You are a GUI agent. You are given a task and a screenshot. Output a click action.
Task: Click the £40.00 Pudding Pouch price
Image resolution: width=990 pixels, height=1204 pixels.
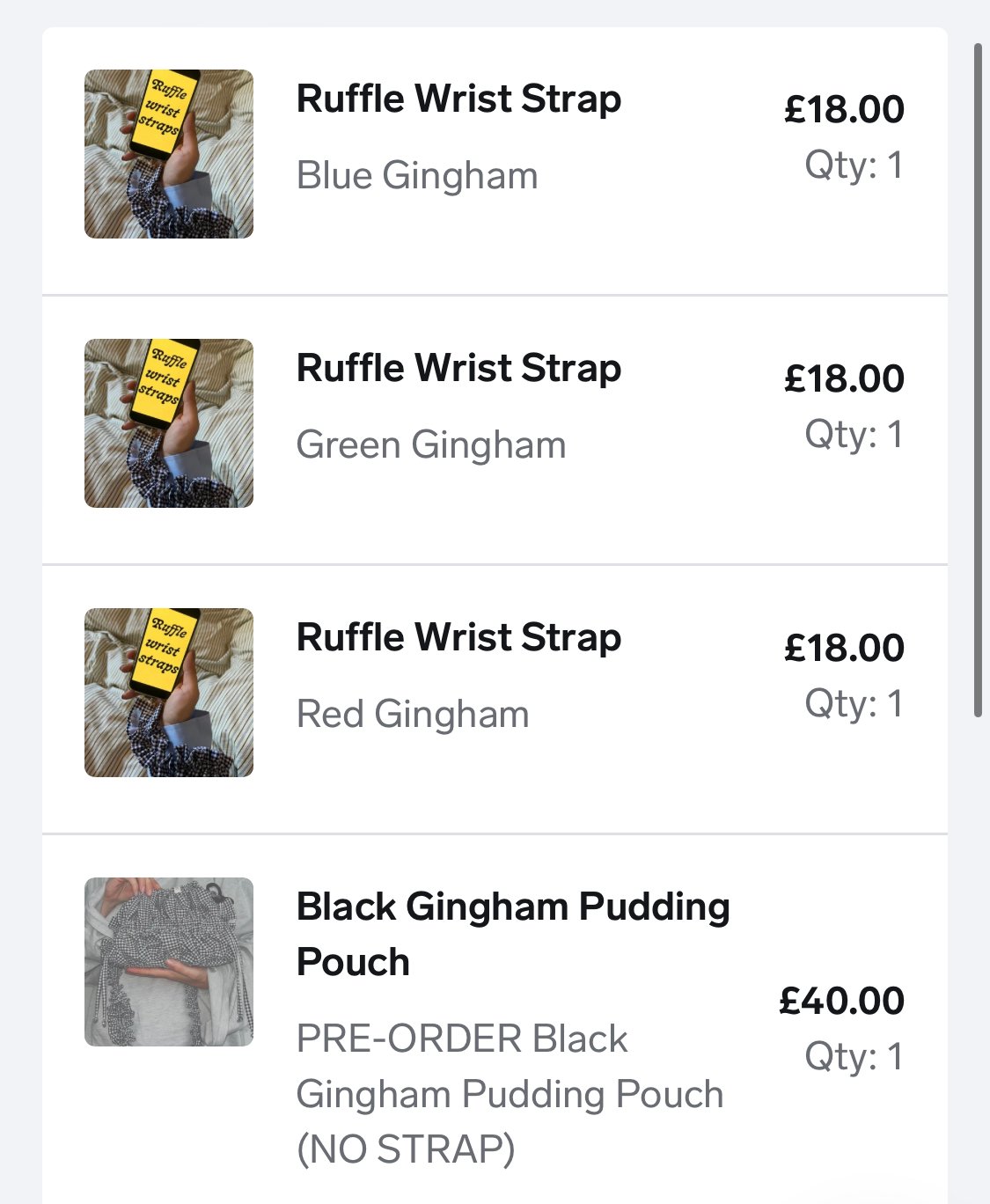841,1001
